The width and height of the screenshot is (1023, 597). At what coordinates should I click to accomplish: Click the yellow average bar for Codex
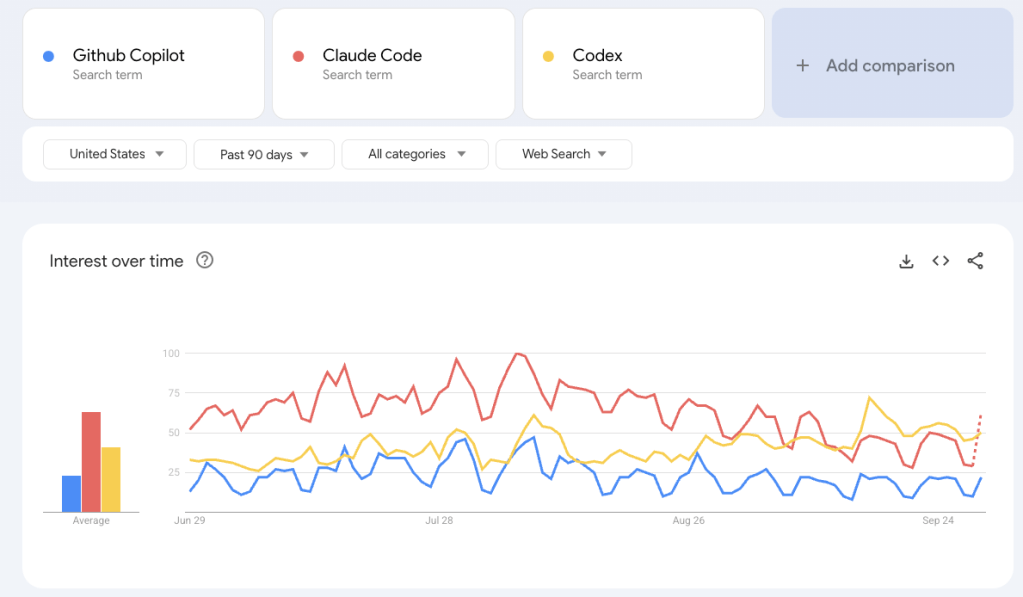coord(111,479)
